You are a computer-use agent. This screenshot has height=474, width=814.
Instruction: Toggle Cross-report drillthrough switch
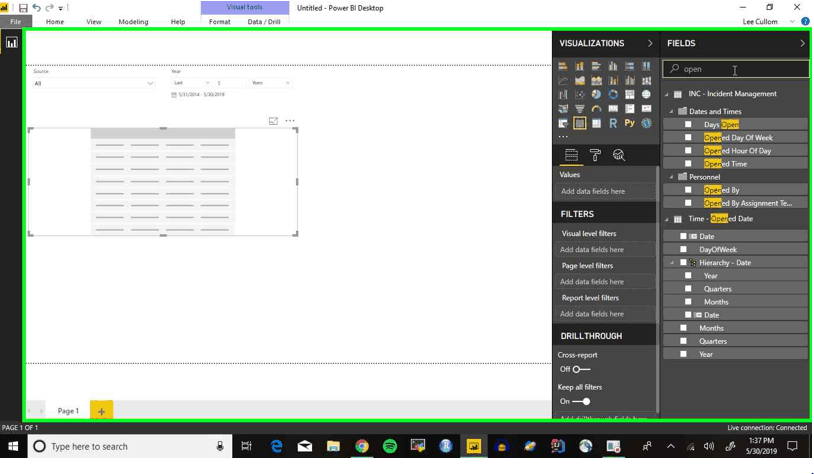[x=581, y=369]
